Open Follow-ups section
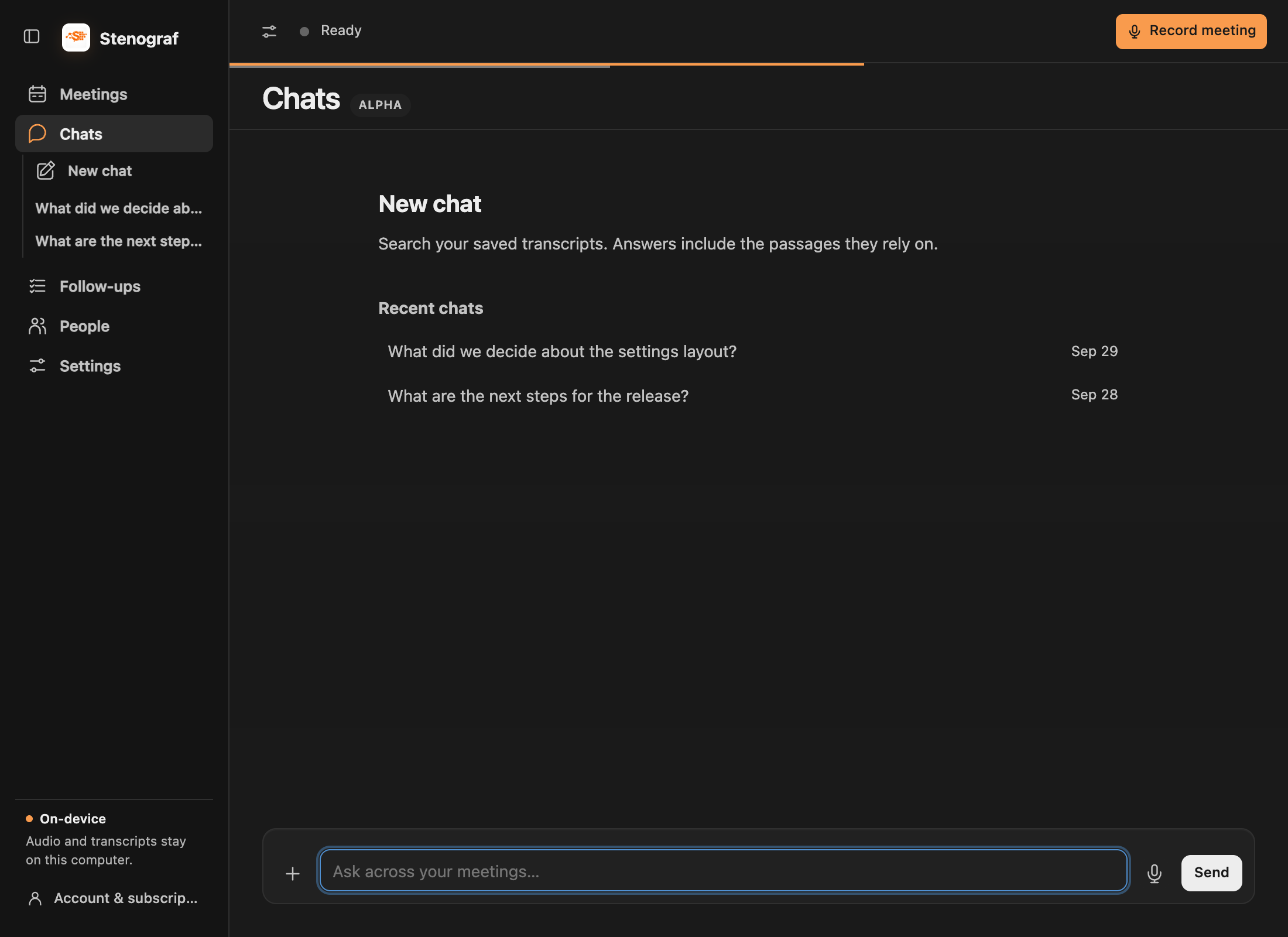The width and height of the screenshot is (1288, 937). (x=114, y=286)
